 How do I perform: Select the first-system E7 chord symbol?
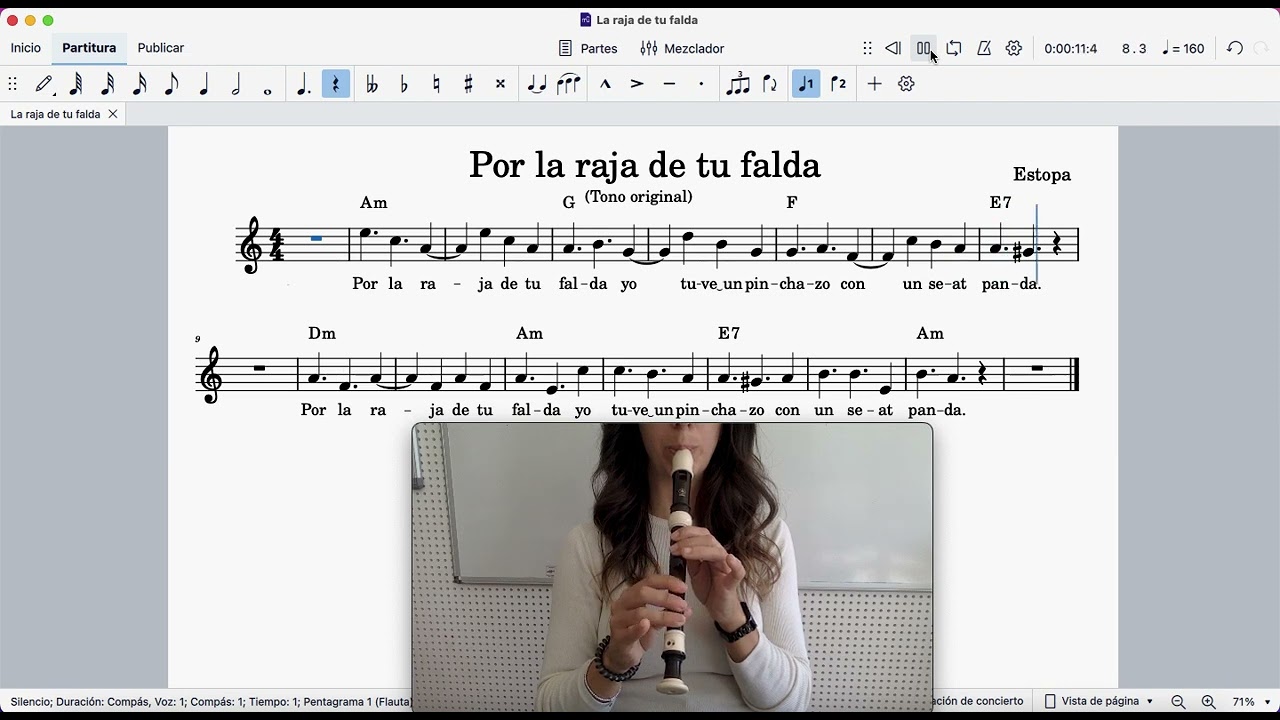coord(1000,203)
